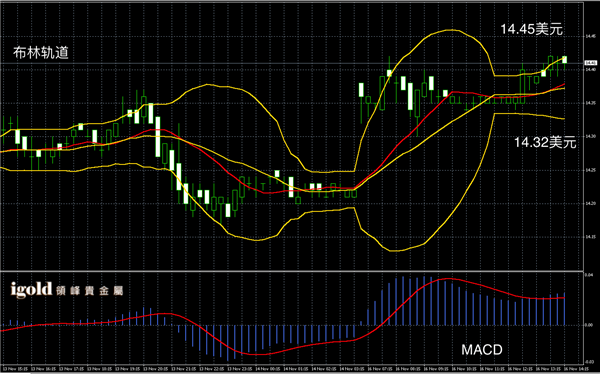Screen dimensions: 600x374
Task: Click the 14.45美元 resistance annotation
Action: (532, 29)
